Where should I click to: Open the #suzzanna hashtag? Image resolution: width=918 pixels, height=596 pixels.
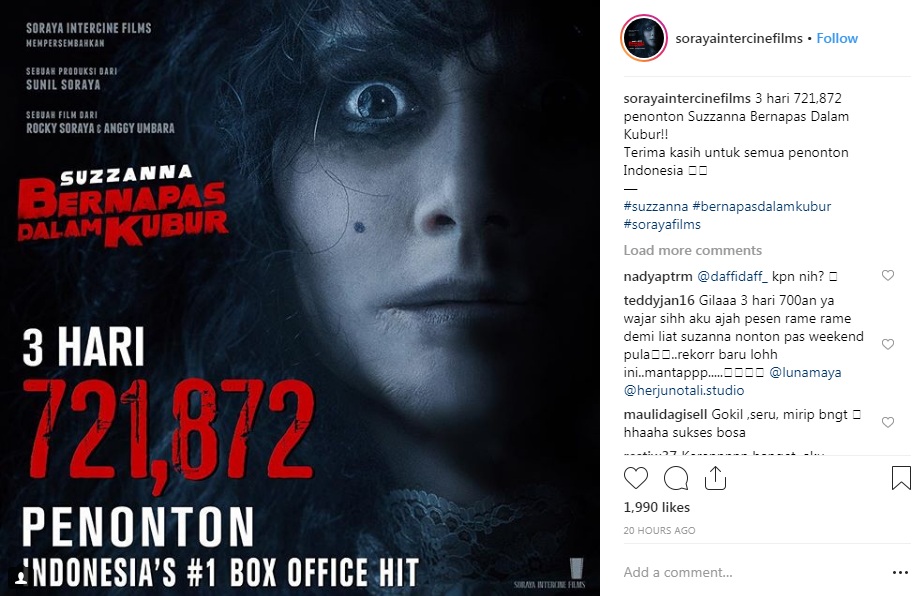click(656, 206)
